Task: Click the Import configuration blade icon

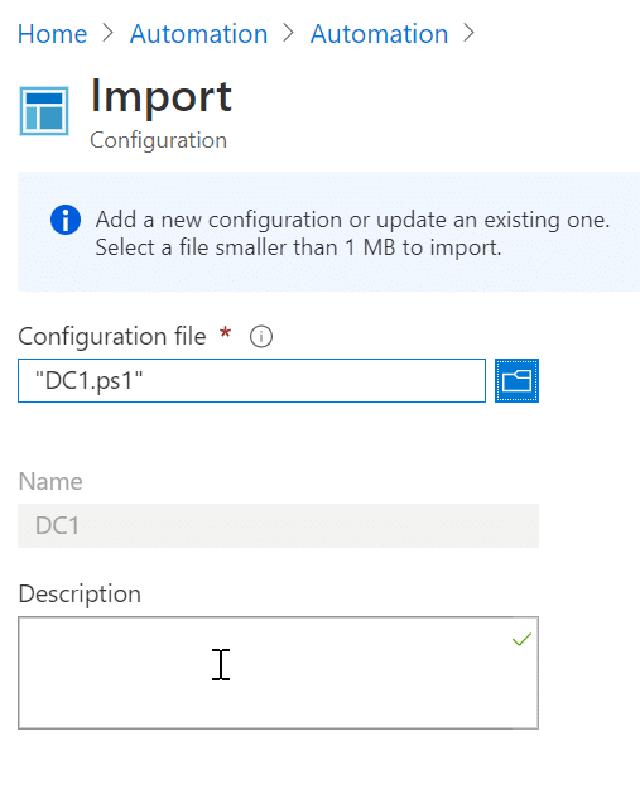Action: (44, 110)
